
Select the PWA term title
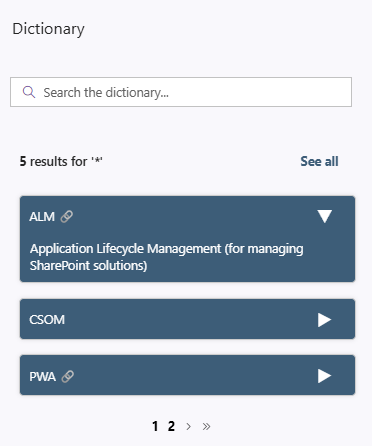(42, 377)
